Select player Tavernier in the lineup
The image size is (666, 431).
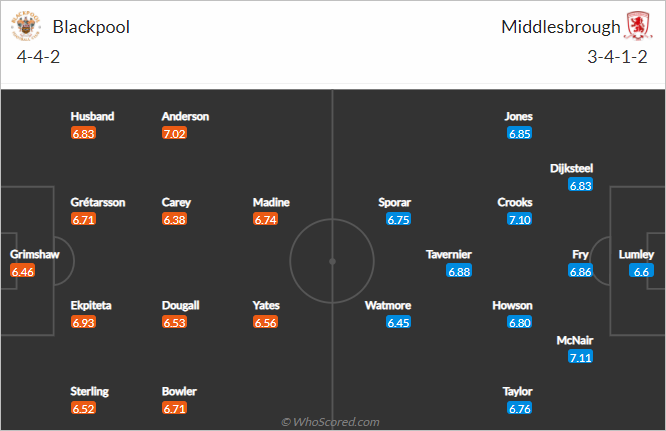(449, 254)
